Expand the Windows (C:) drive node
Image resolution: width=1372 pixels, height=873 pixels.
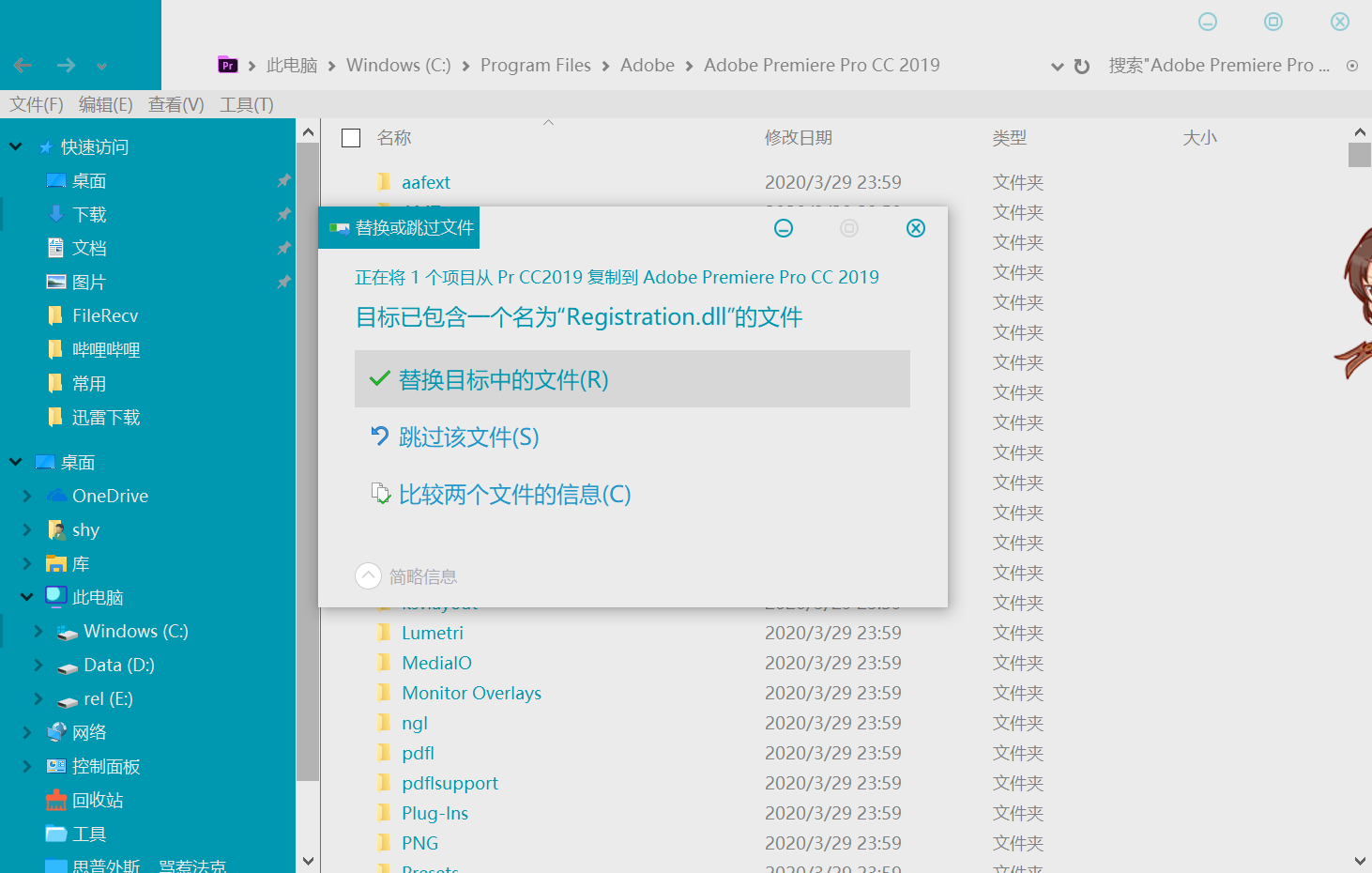tap(38, 631)
